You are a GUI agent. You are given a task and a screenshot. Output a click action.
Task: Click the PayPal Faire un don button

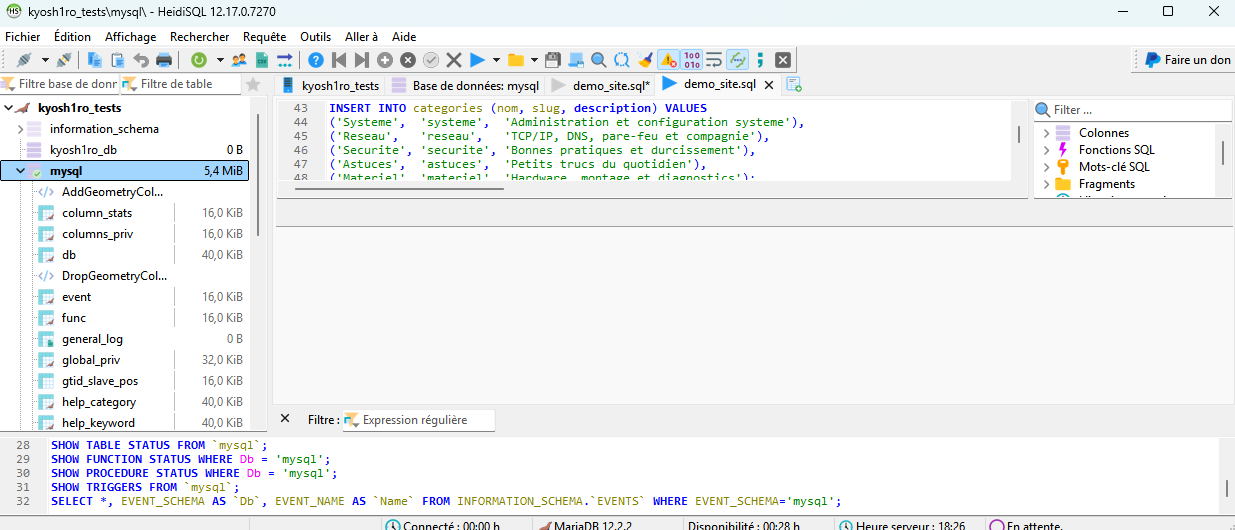click(x=1188, y=60)
